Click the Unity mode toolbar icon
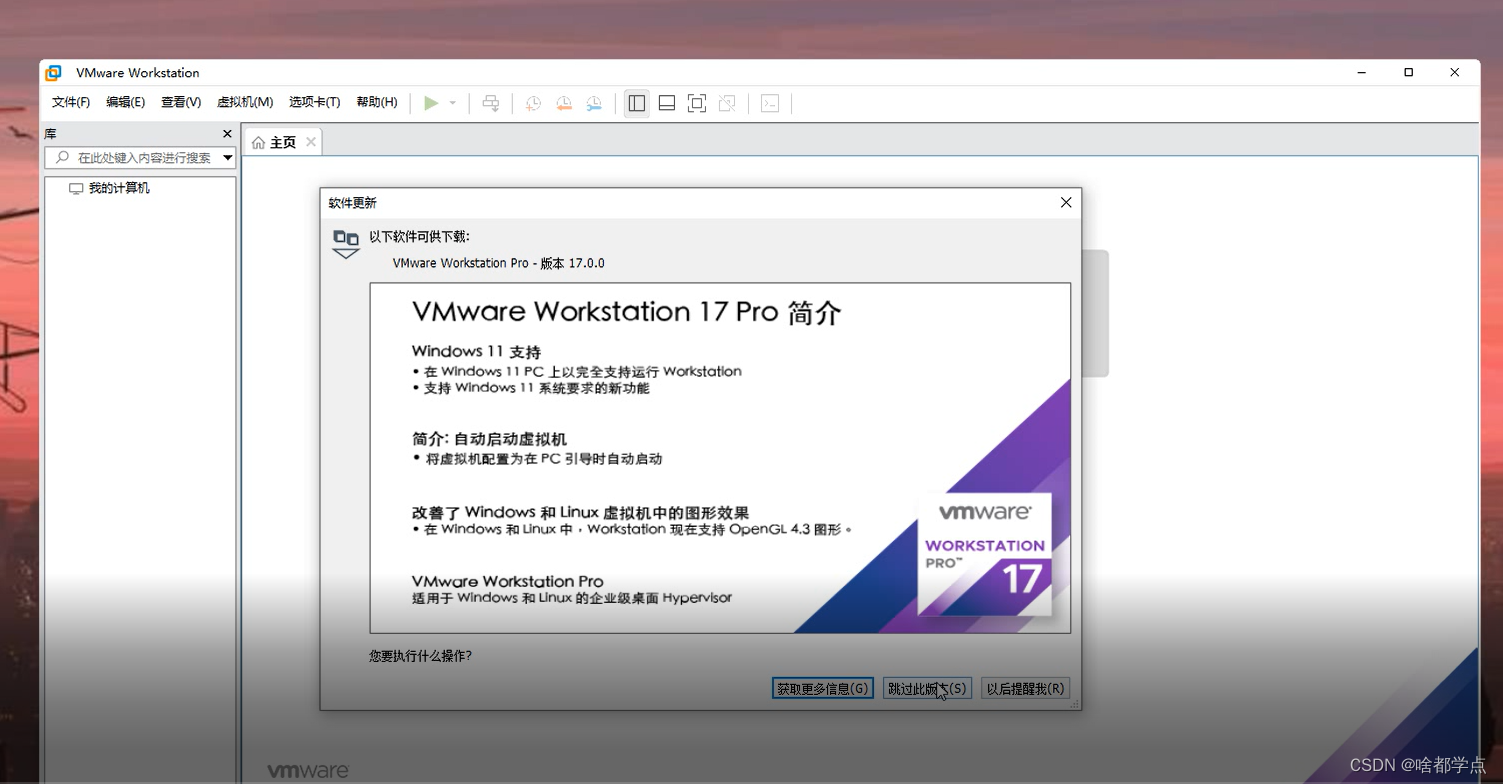 click(727, 103)
